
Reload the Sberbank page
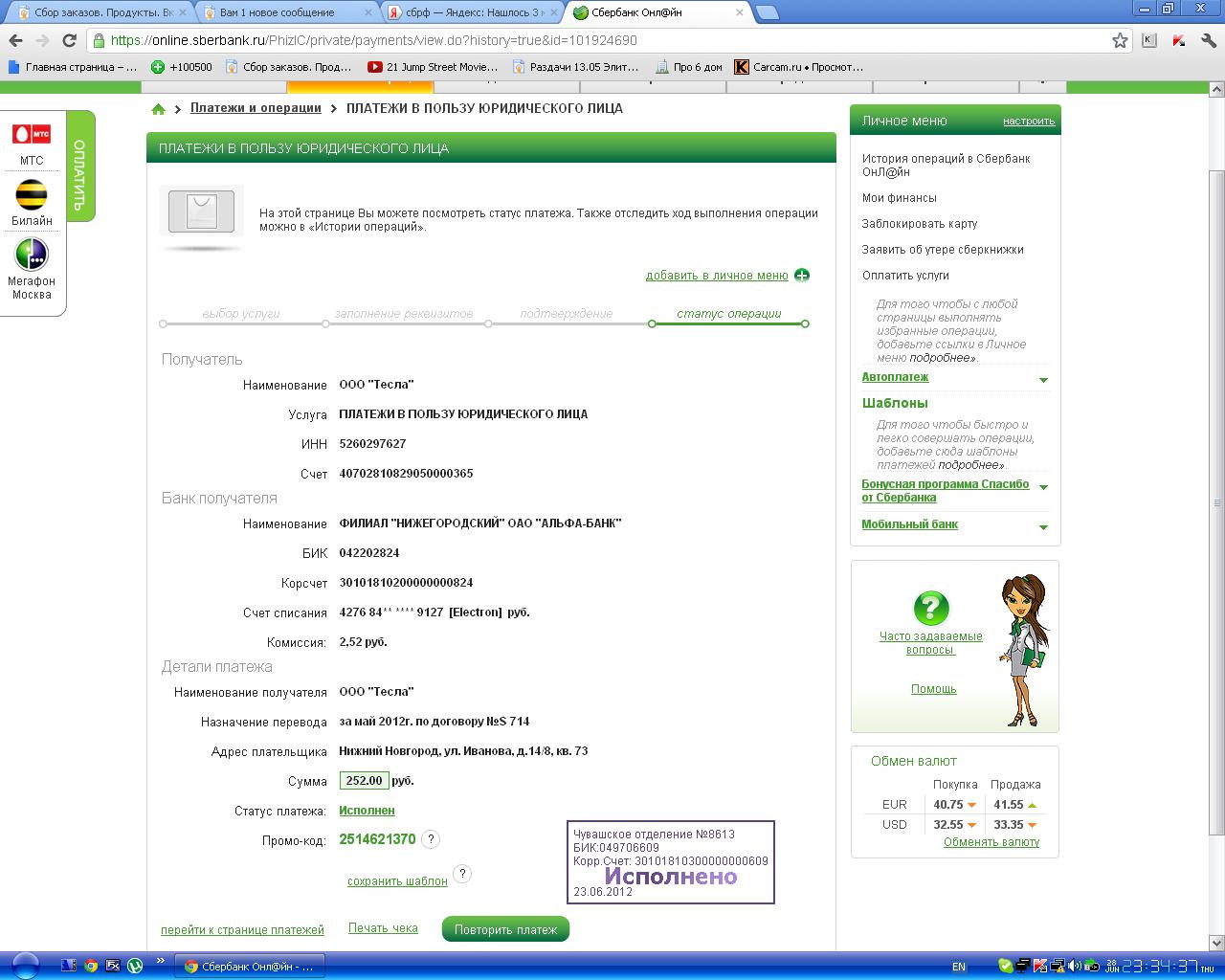coord(69,40)
